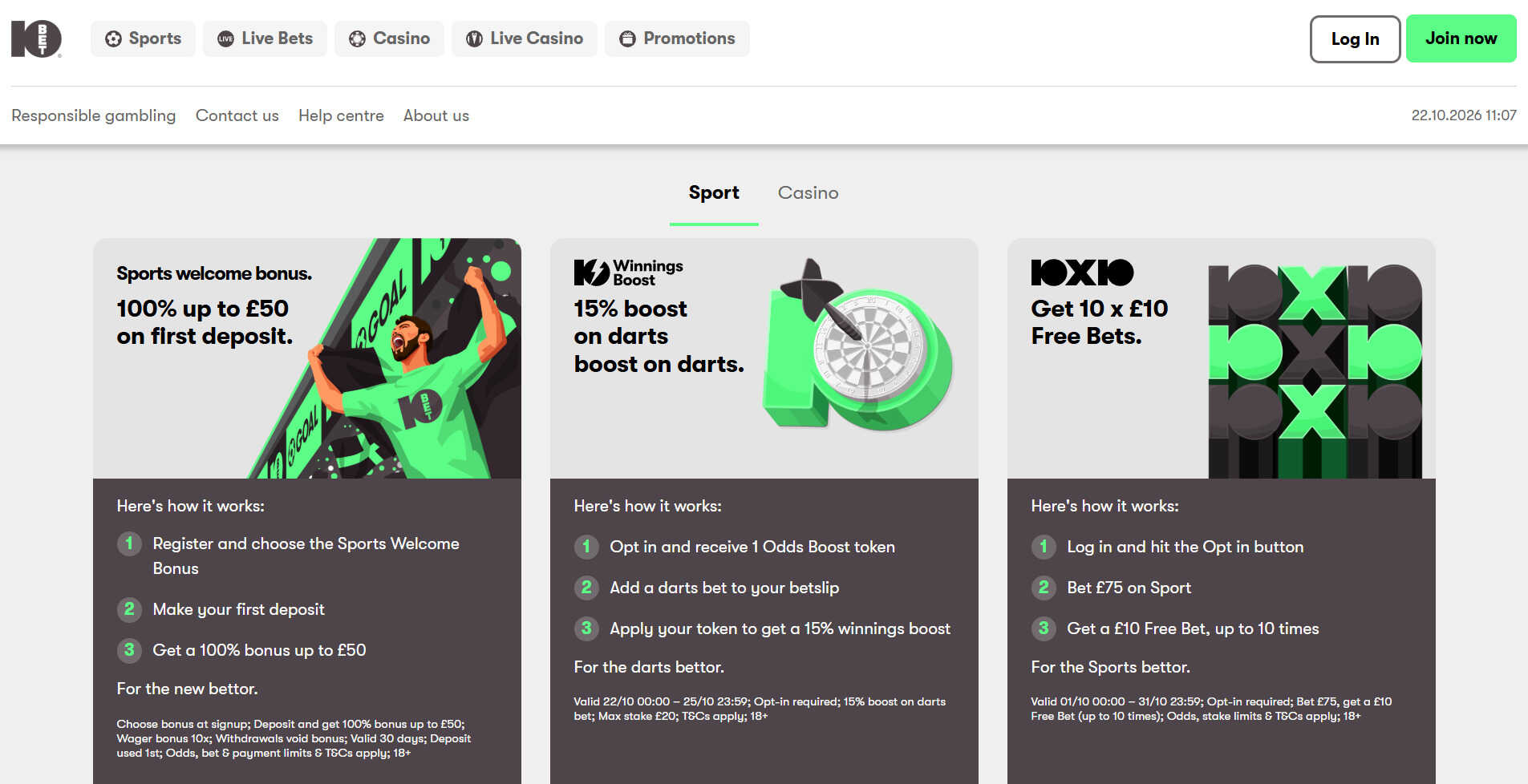Open the Responsible gambling link

[x=93, y=115]
